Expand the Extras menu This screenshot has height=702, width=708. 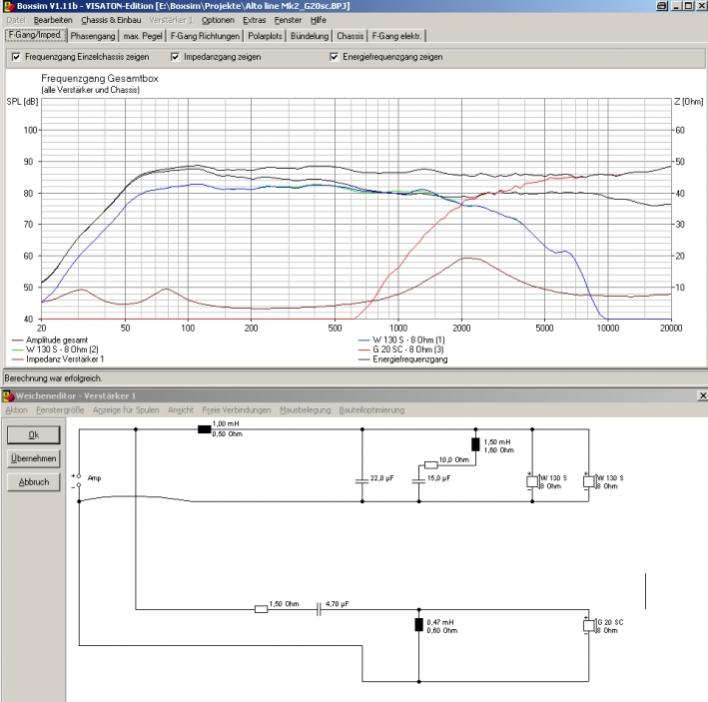[254, 20]
